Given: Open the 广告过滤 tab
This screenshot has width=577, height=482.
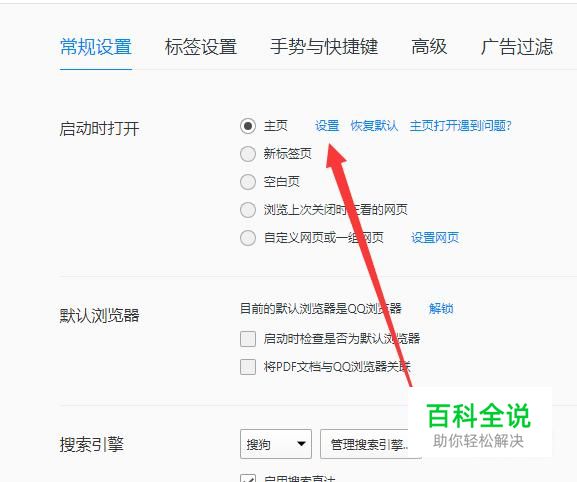Looking at the screenshot, I should point(517,47).
